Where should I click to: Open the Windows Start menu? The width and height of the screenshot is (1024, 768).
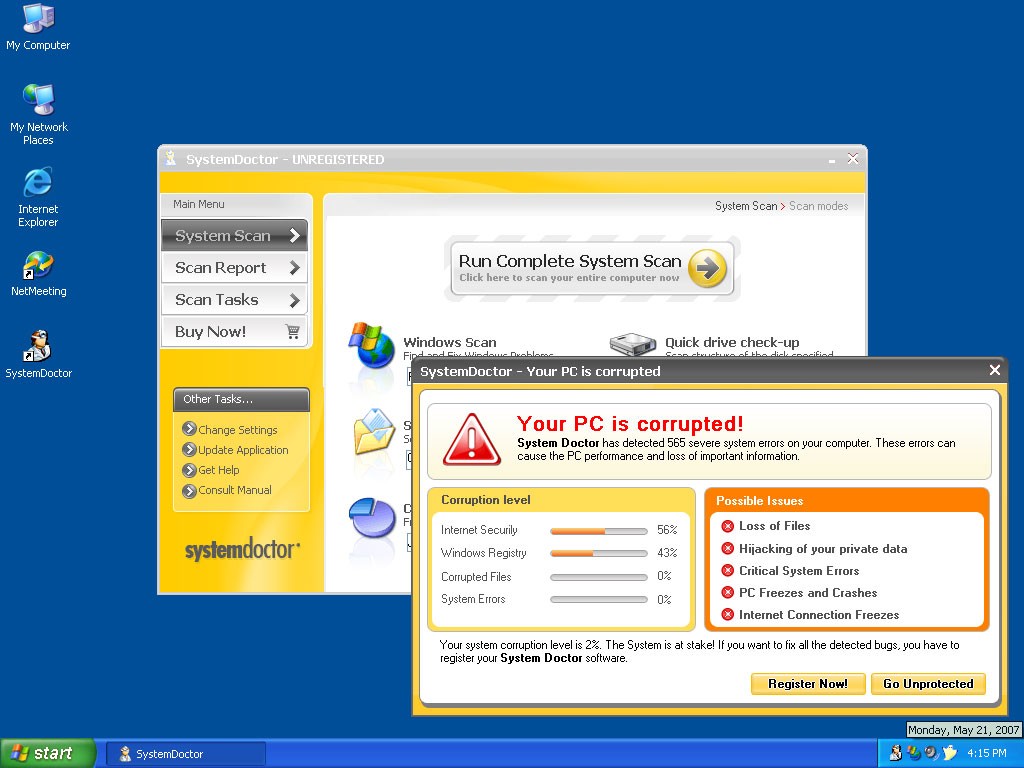47,753
